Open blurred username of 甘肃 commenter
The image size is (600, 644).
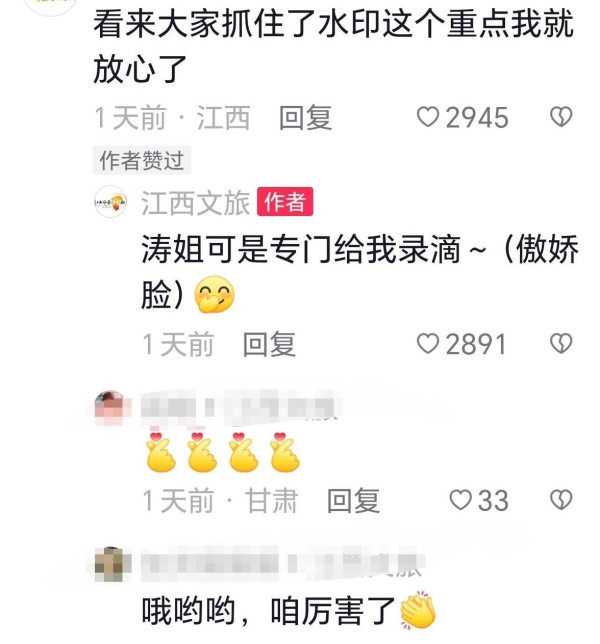click(x=239, y=407)
